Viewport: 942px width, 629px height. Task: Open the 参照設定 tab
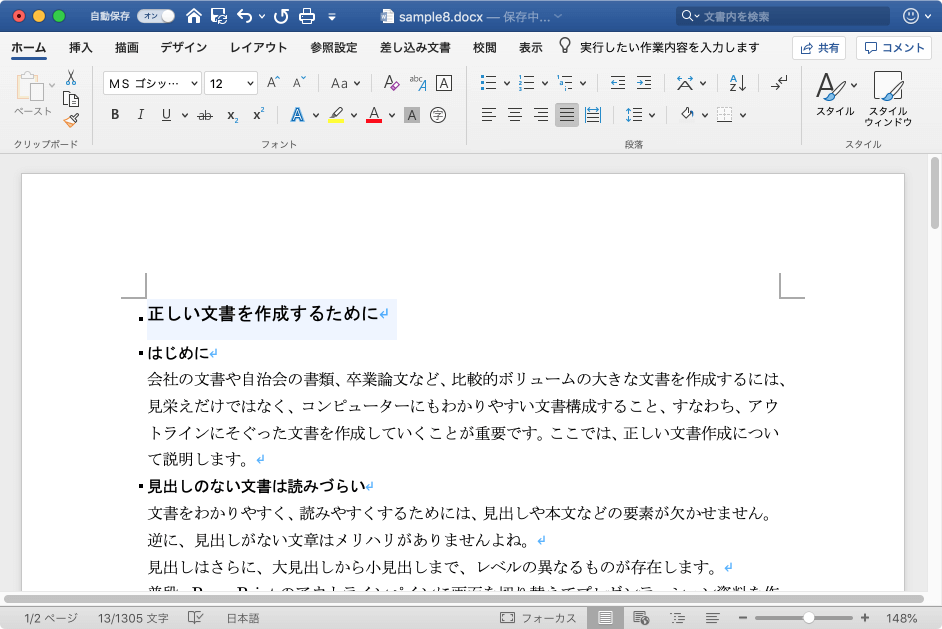[333, 47]
